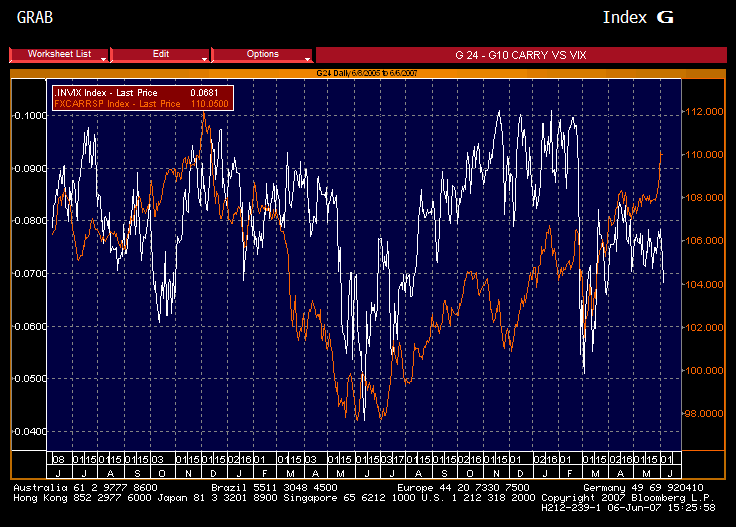Select the 08 date marker on the time axis

pos(58,458)
